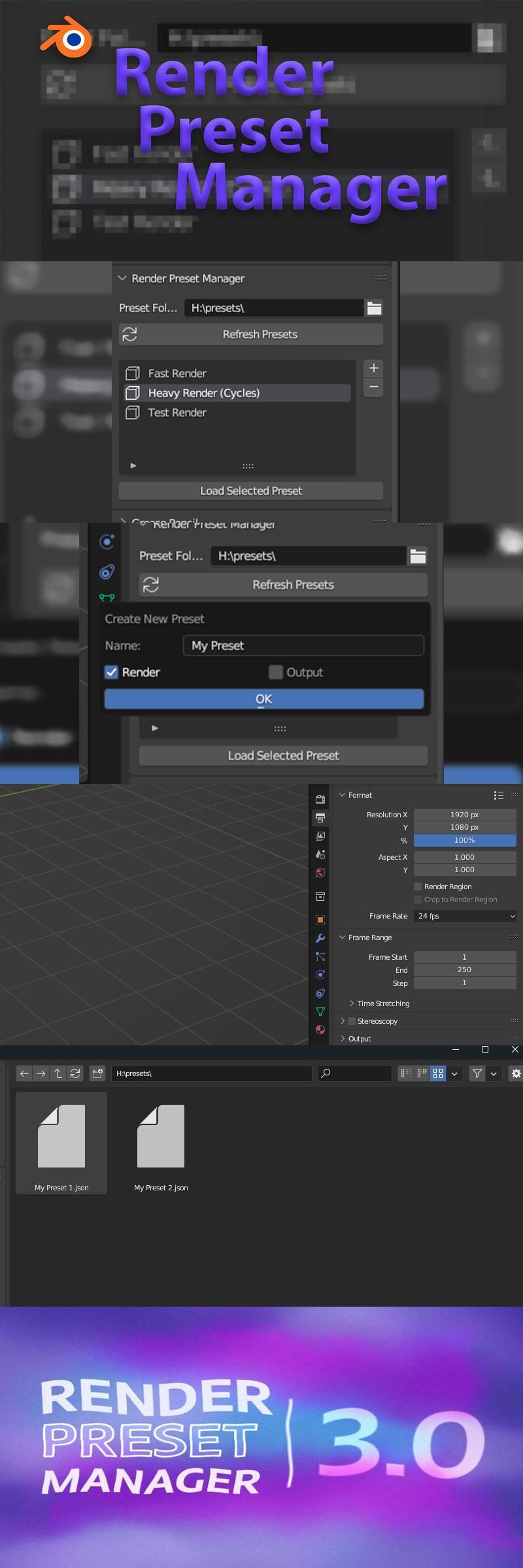This screenshot has width=523, height=1568.
Task: Click Load Selected Preset below the OK button
Action: [284, 755]
